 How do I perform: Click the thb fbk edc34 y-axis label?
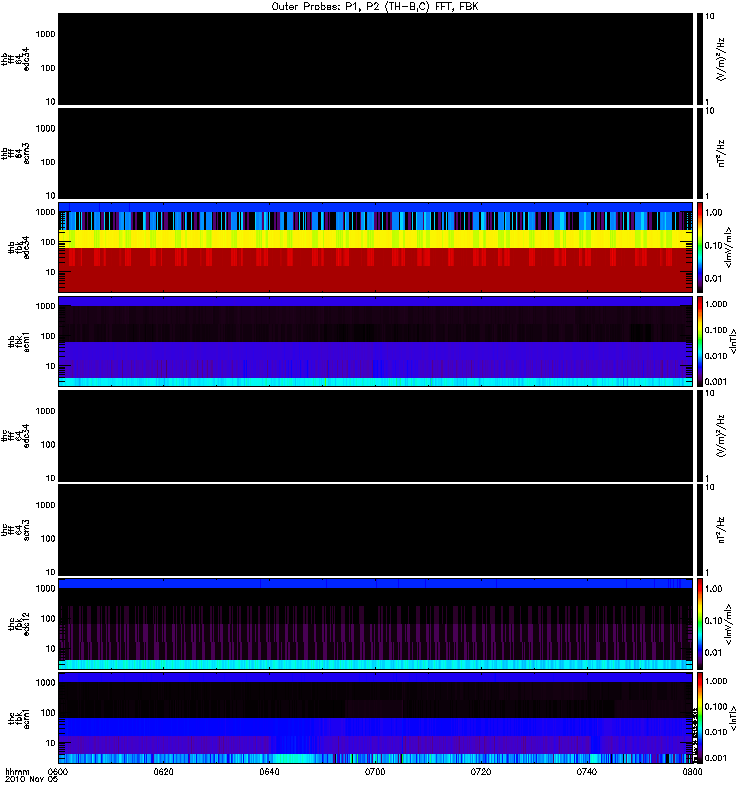tap(18, 247)
